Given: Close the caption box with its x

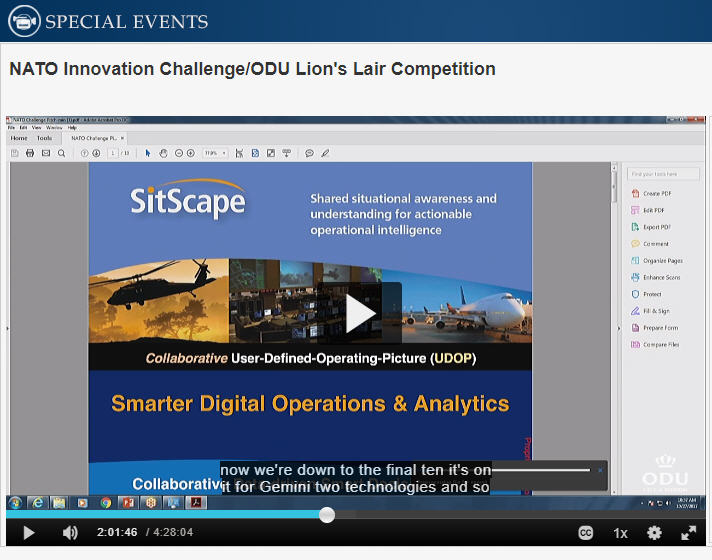Looking at the screenshot, I should 600,471.
